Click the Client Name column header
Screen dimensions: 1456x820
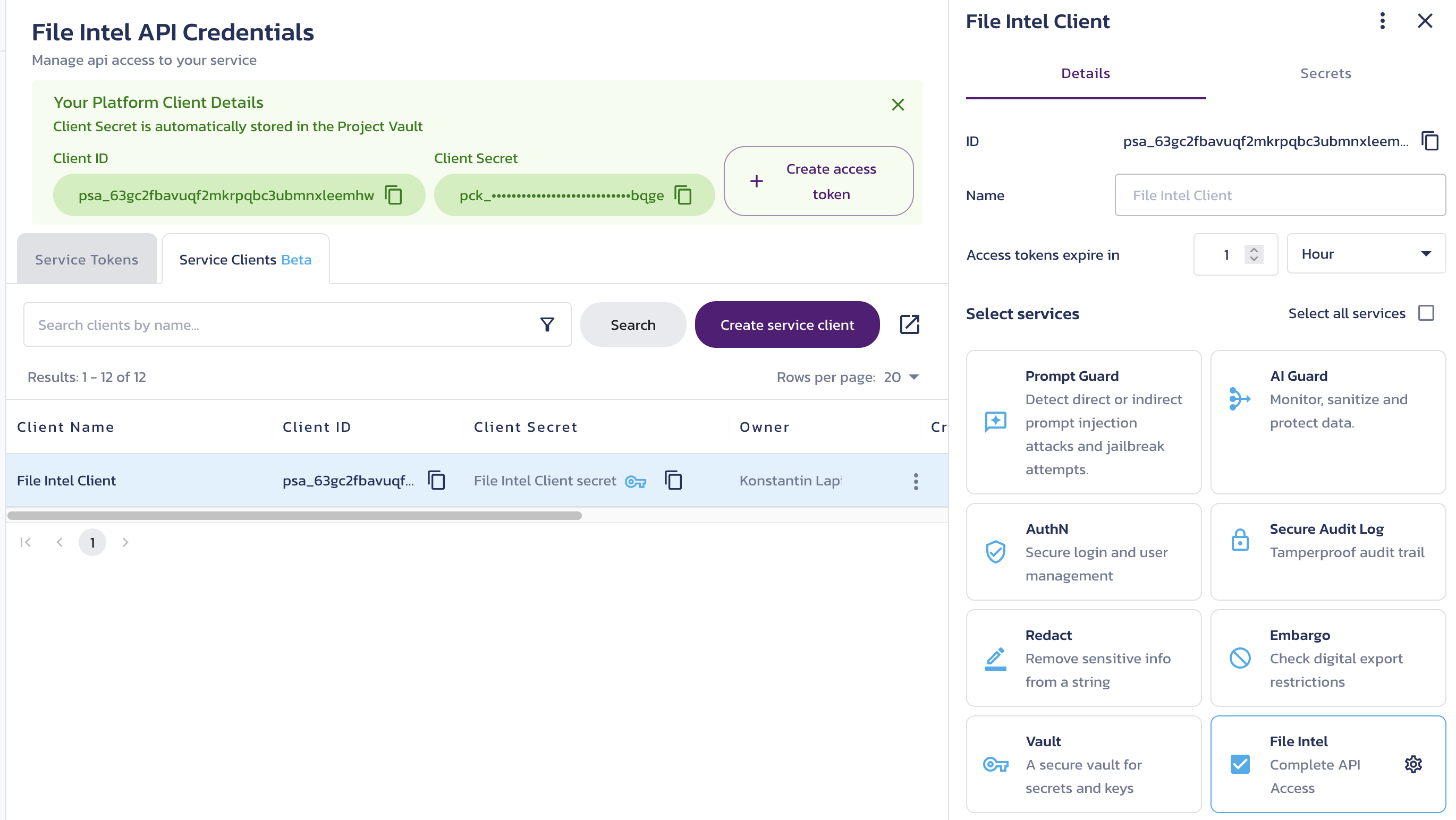pos(65,427)
